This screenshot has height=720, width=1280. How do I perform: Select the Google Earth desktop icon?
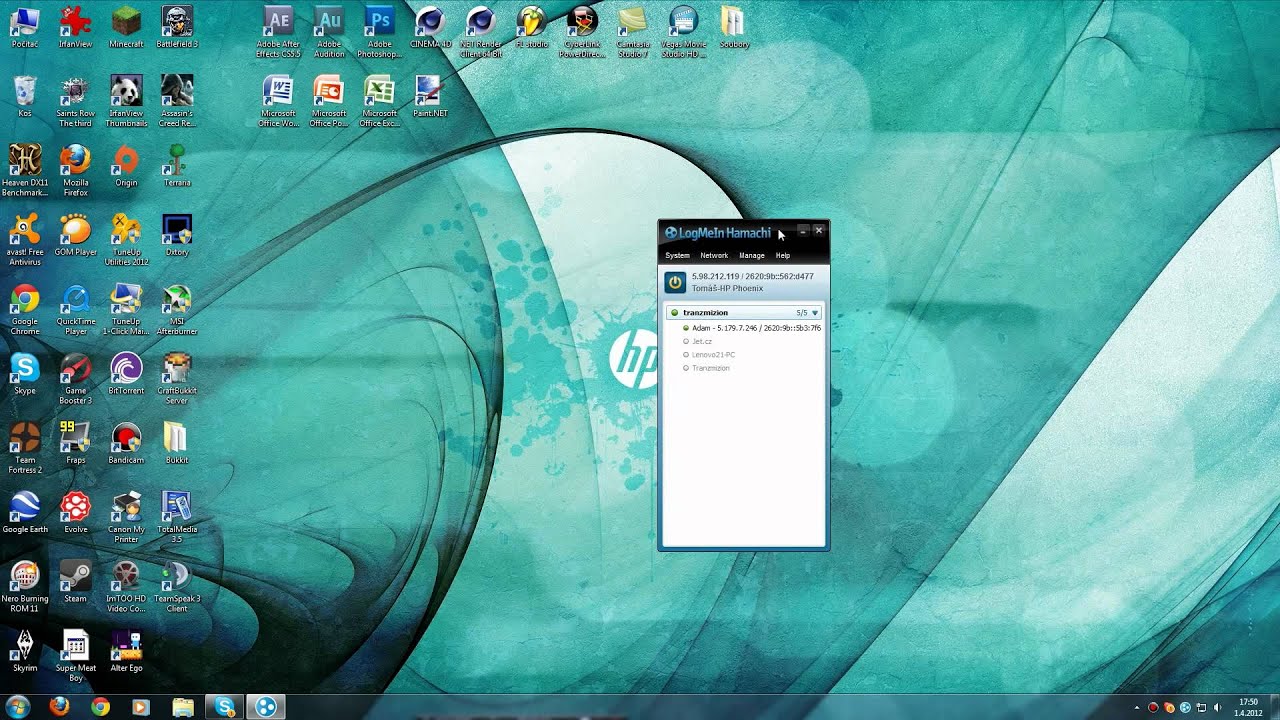click(25, 511)
